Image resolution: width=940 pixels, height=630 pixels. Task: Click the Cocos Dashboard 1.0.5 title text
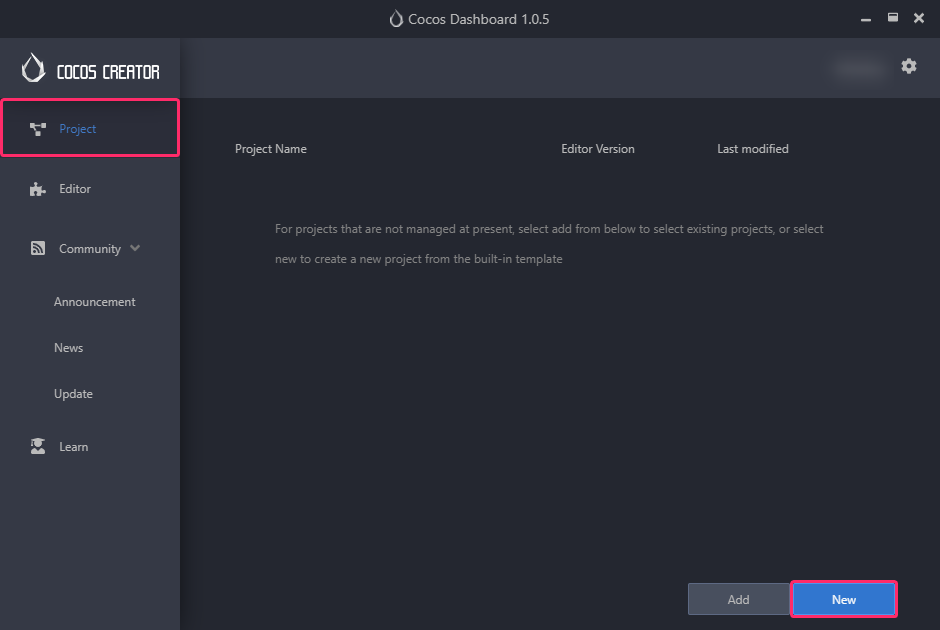tap(478, 19)
